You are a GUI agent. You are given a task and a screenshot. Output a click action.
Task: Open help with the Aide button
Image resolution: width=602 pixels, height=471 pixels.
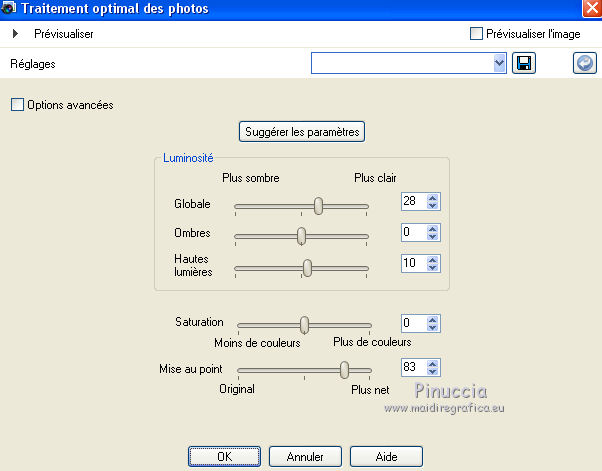click(x=386, y=456)
